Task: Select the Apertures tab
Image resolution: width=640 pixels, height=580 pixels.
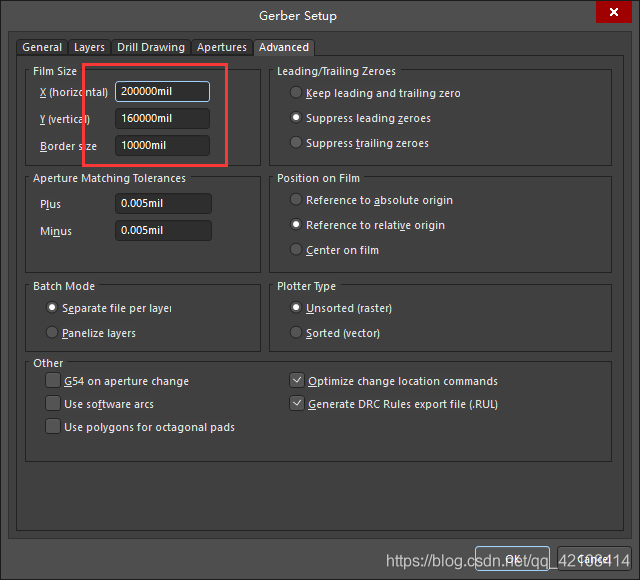Action: [222, 47]
